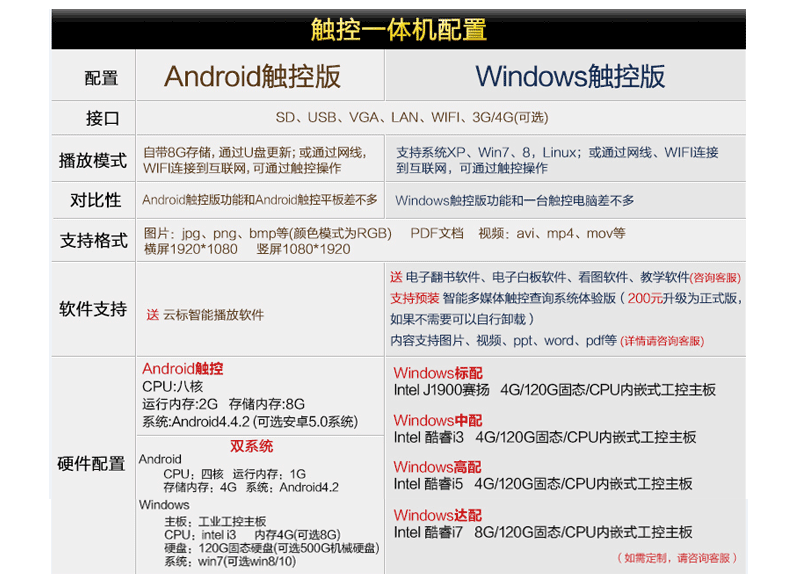The height and width of the screenshot is (579, 790).
Task: Click the red 双系统 heading
Action: point(251,446)
